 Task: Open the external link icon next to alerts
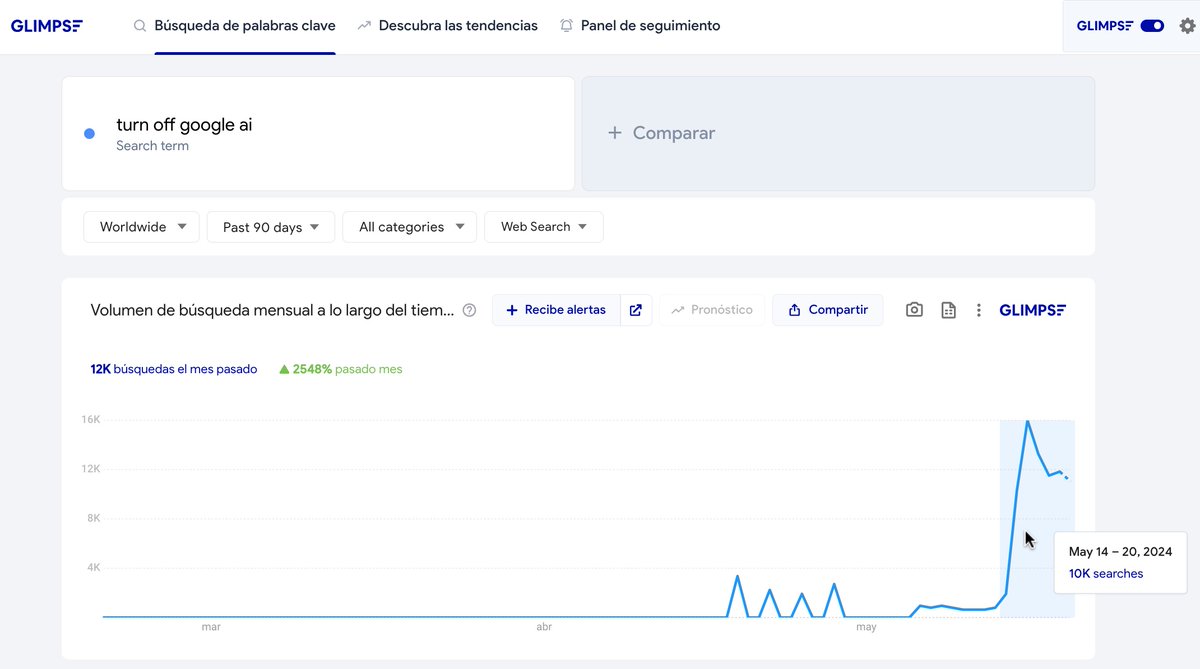[x=636, y=310]
